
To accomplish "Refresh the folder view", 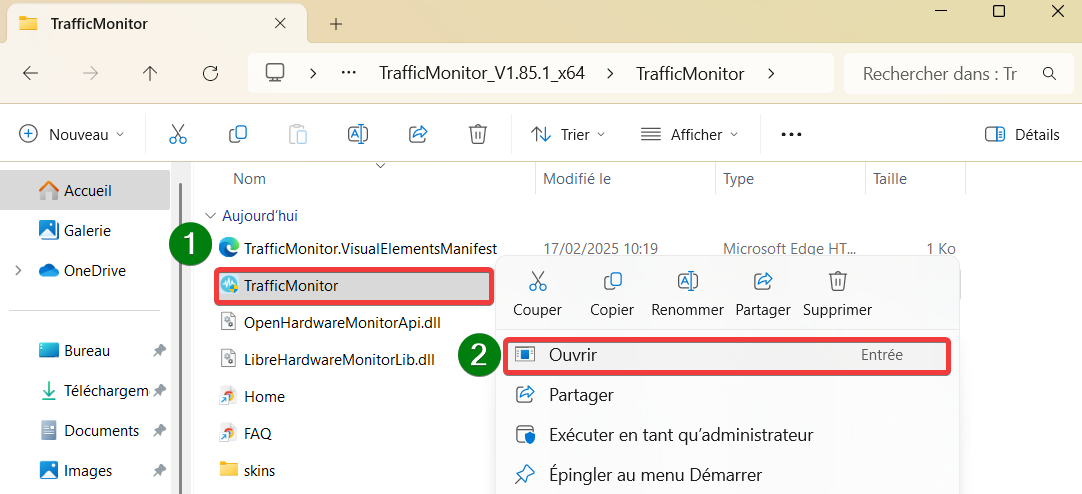I will (x=210, y=73).
